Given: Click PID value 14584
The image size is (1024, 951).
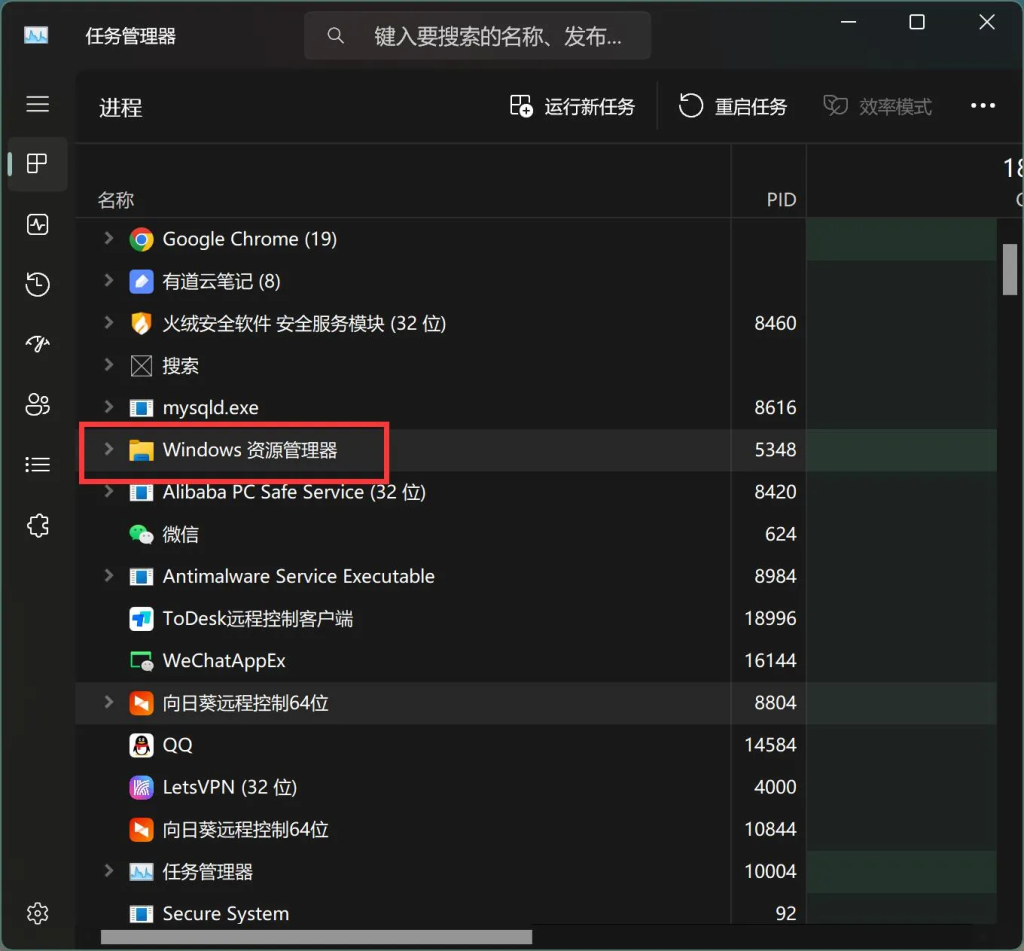Looking at the screenshot, I should coord(770,745).
